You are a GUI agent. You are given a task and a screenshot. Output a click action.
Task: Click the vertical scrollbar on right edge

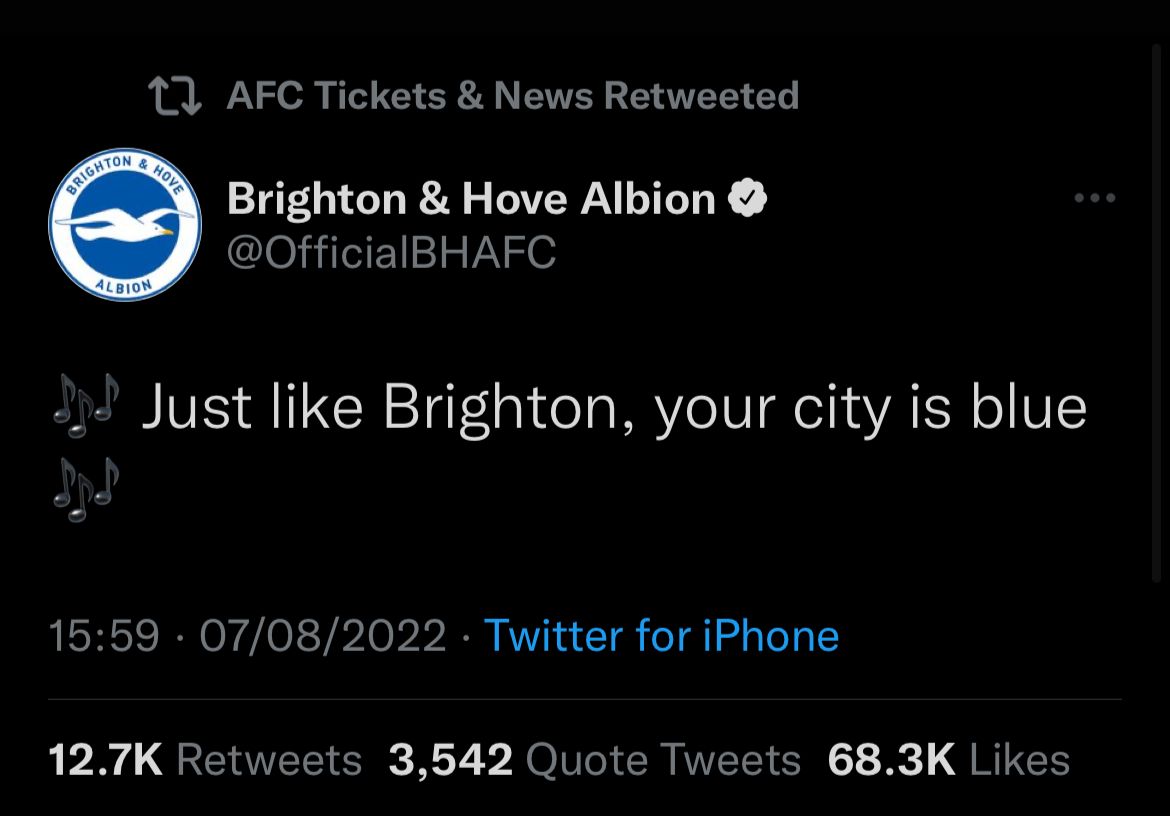click(1160, 300)
